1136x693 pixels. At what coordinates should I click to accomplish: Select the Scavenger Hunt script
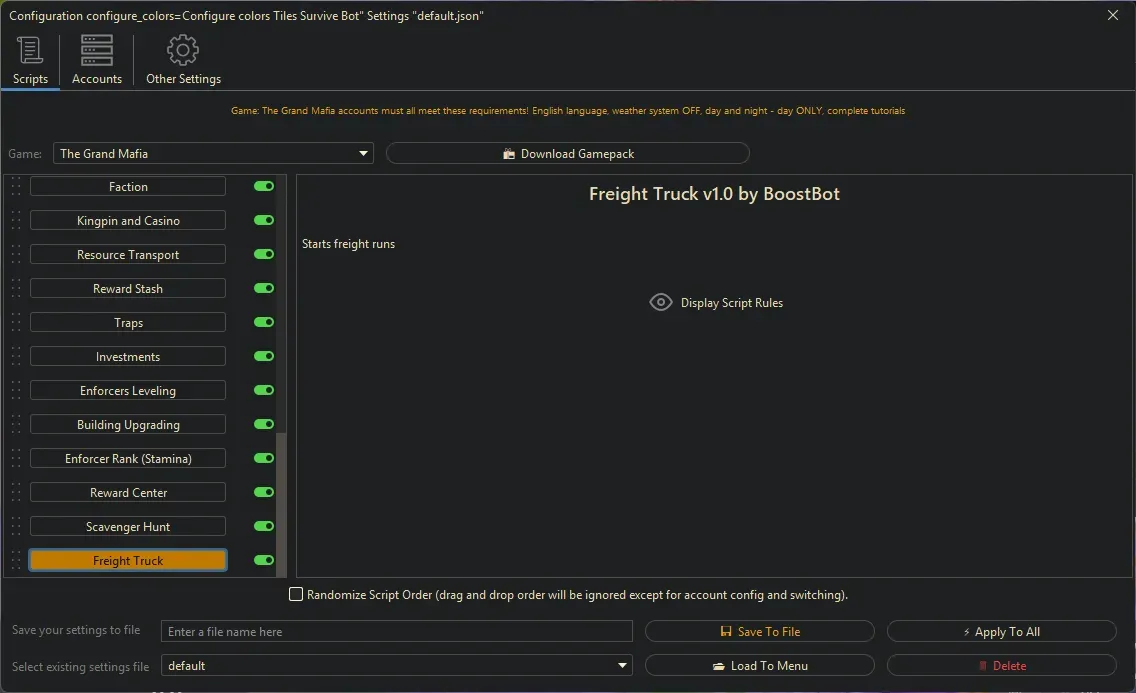(128, 527)
